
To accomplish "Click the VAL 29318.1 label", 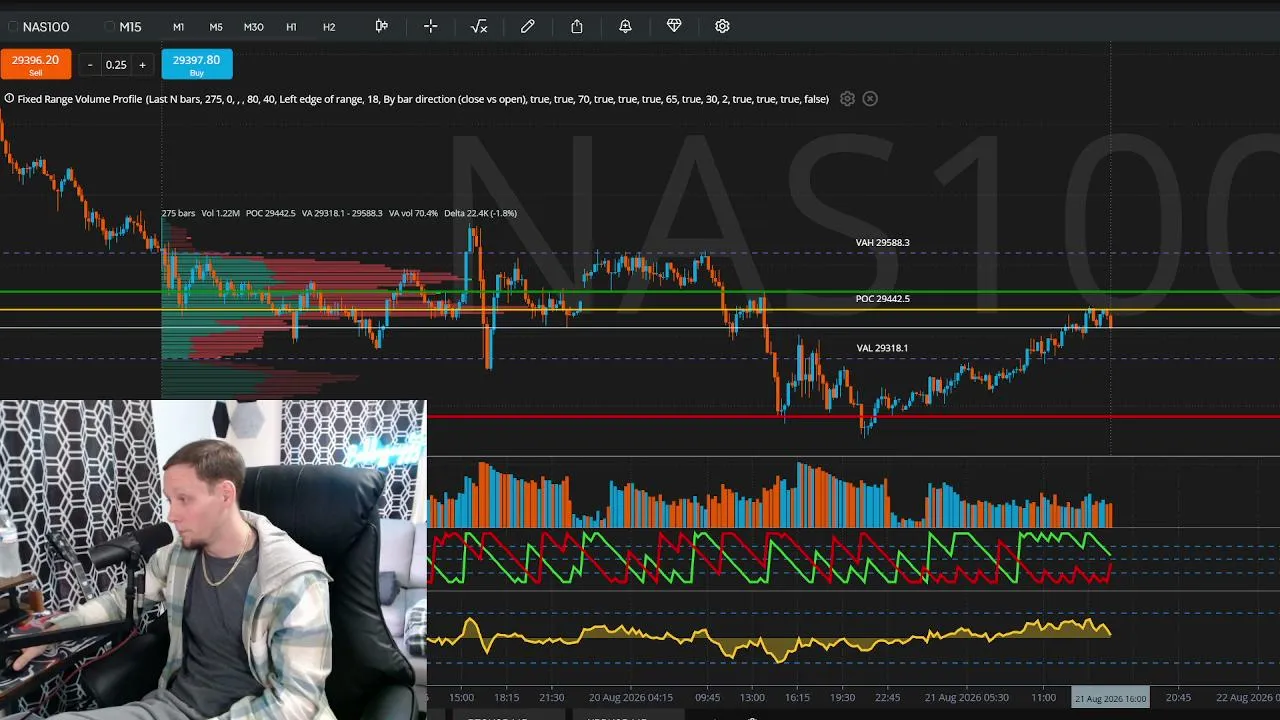I will coord(883,348).
